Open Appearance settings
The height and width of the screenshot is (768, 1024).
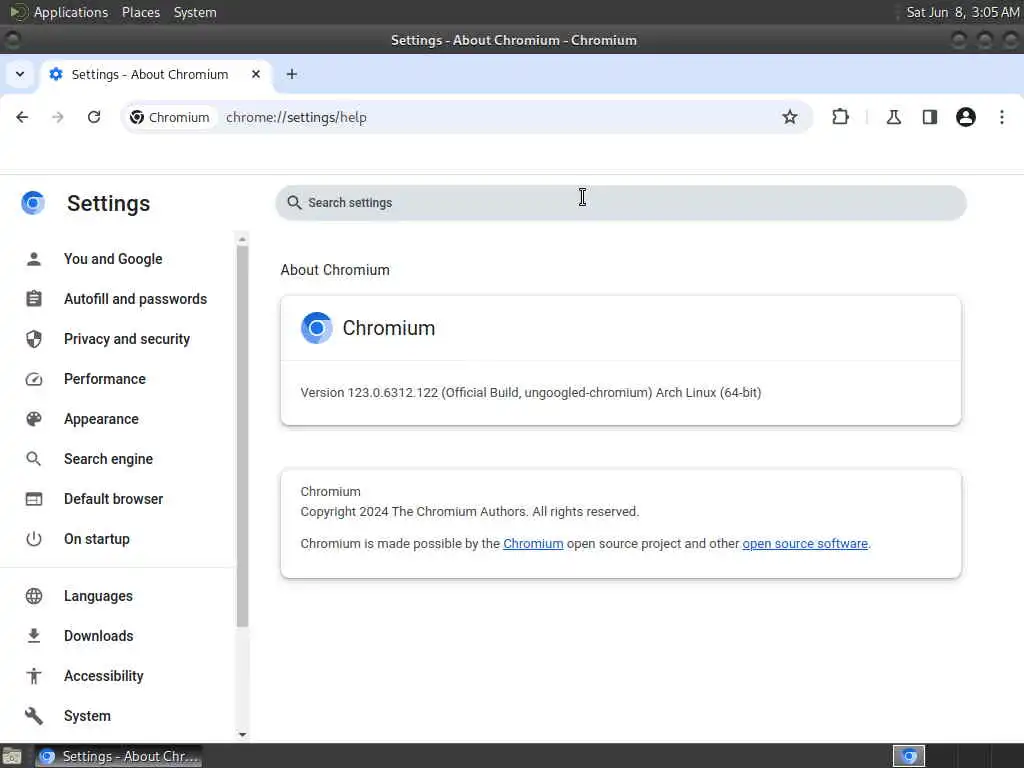(x=101, y=419)
